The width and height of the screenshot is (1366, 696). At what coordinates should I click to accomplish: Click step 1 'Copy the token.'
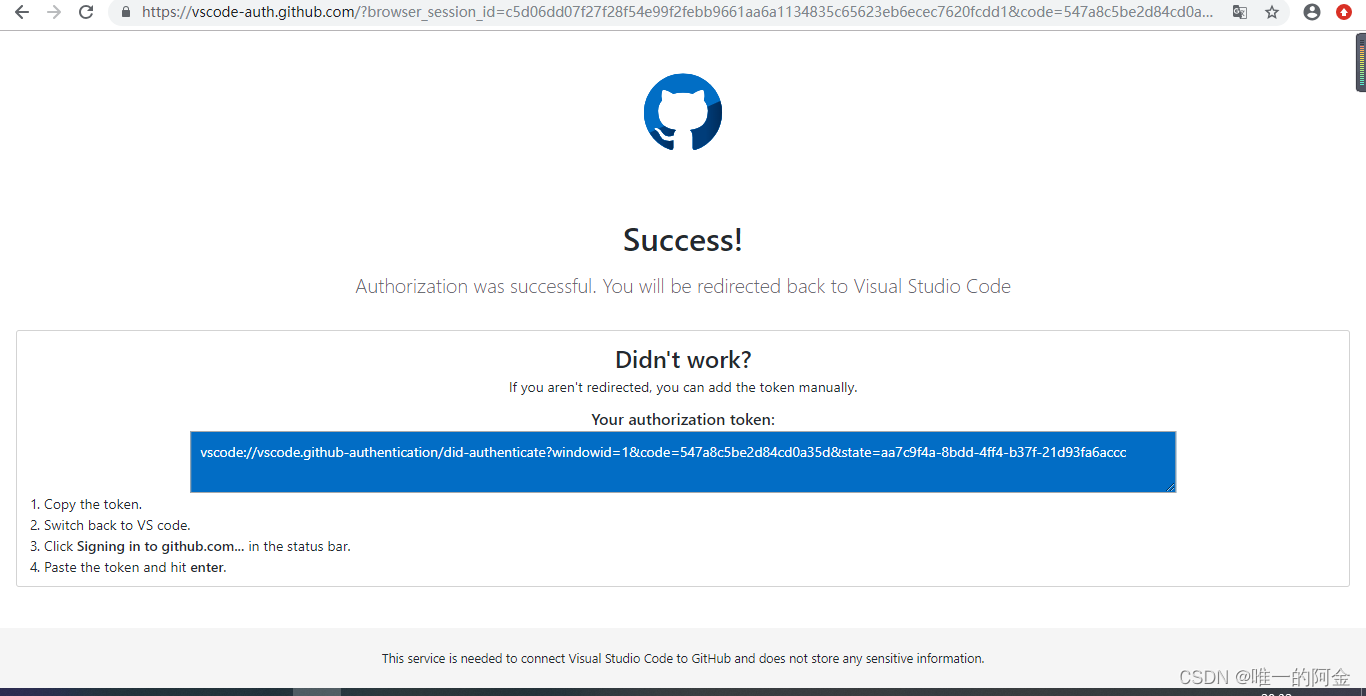click(93, 504)
